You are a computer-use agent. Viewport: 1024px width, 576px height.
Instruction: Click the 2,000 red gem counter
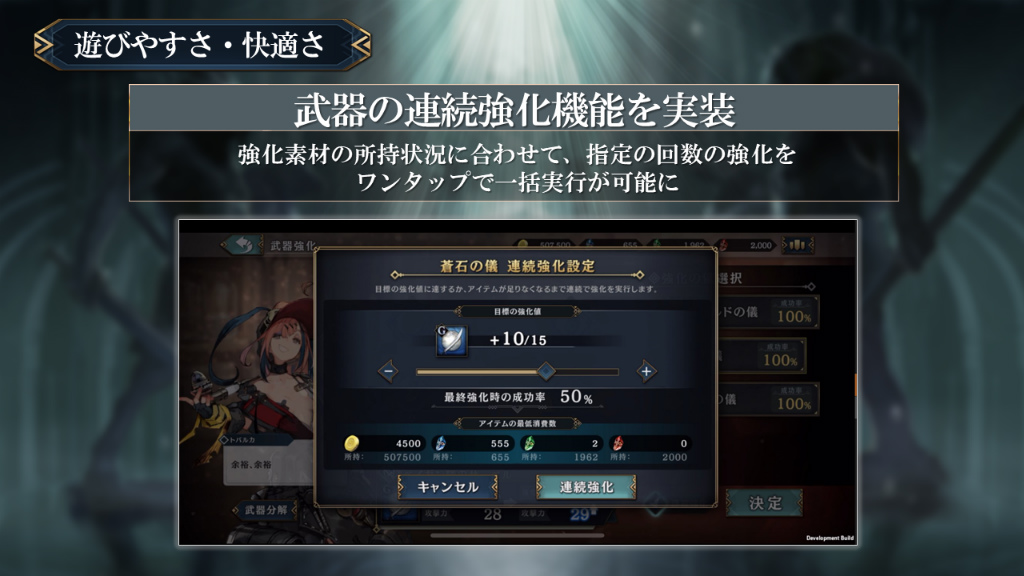pos(747,246)
